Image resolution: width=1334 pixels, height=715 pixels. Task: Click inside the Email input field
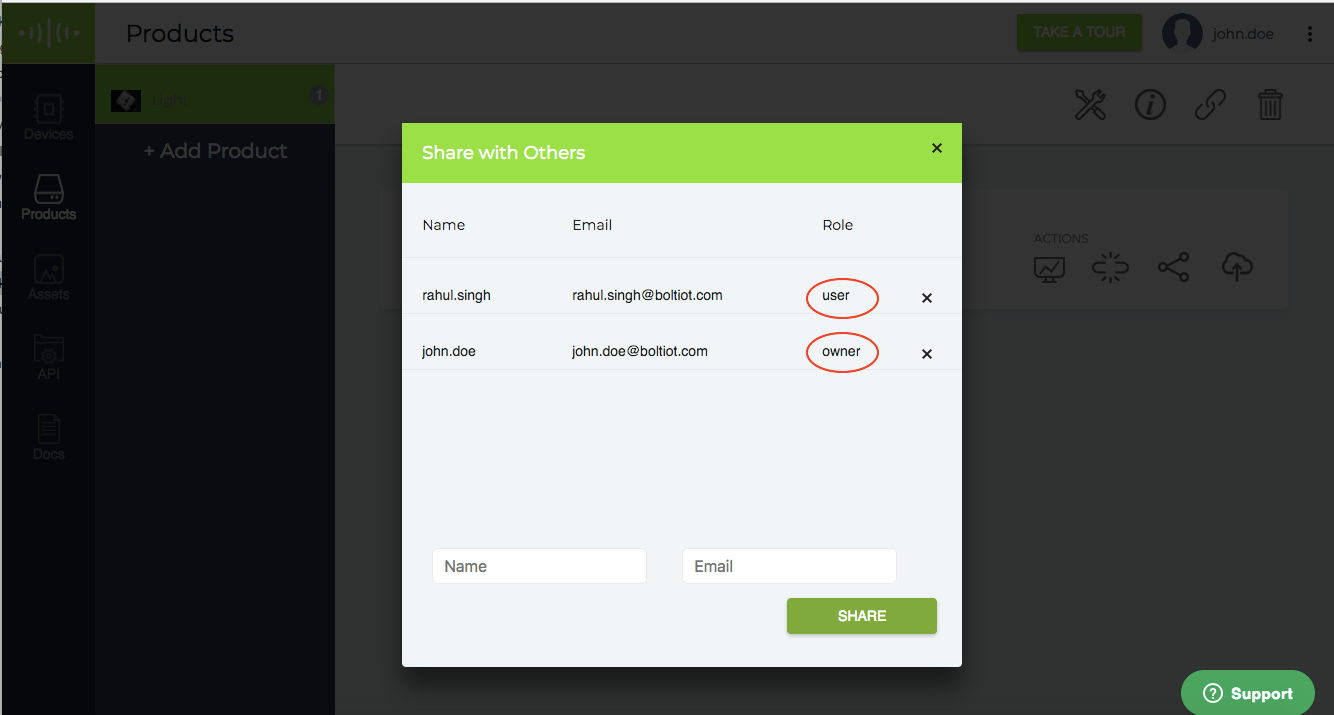pyautogui.click(x=789, y=566)
